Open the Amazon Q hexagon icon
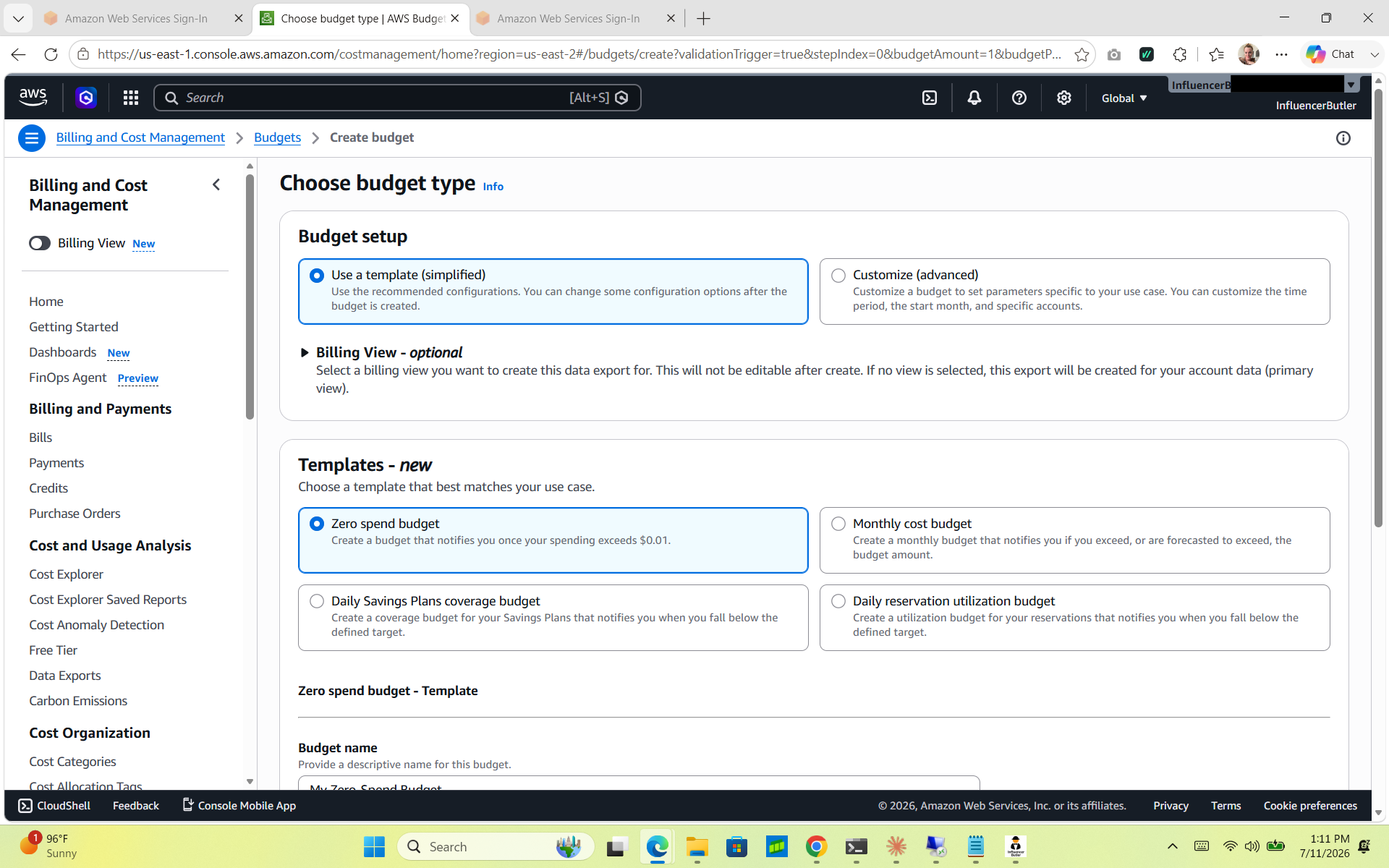This screenshot has height=868, width=1389. click(x=86, y=98)
